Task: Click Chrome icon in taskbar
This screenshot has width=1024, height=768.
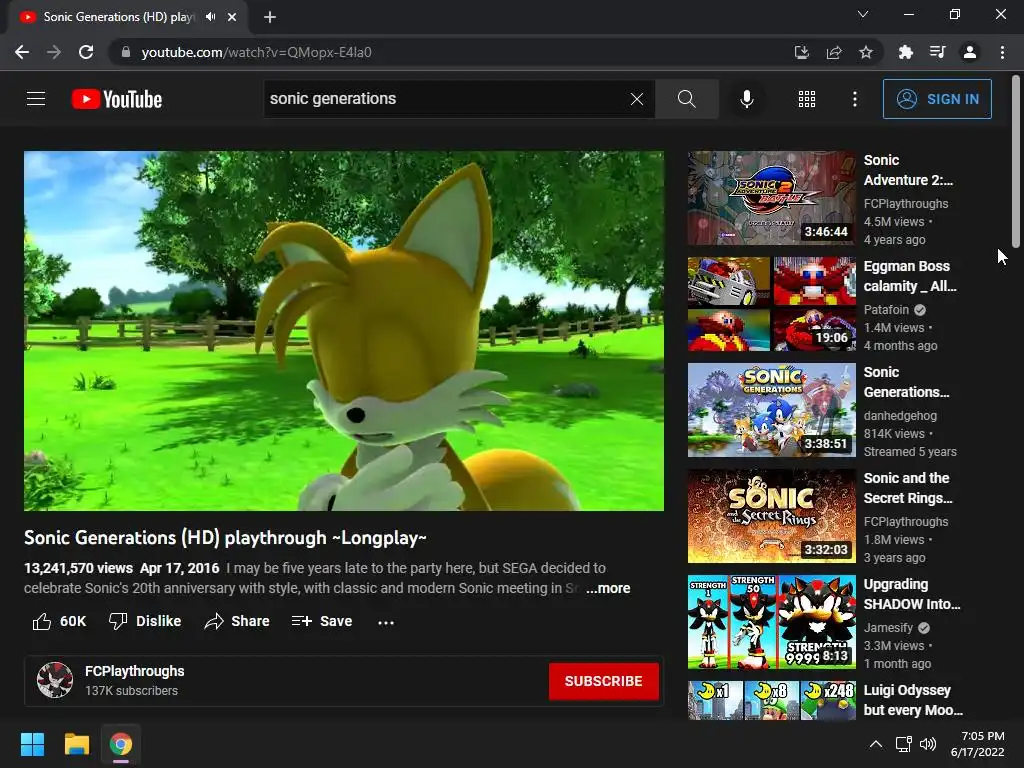Action: (x=121, y=744)
